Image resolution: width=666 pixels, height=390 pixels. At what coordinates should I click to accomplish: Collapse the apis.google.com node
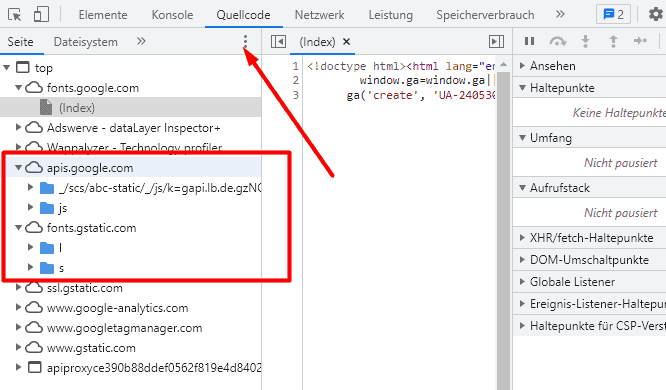tap(18, 167)
